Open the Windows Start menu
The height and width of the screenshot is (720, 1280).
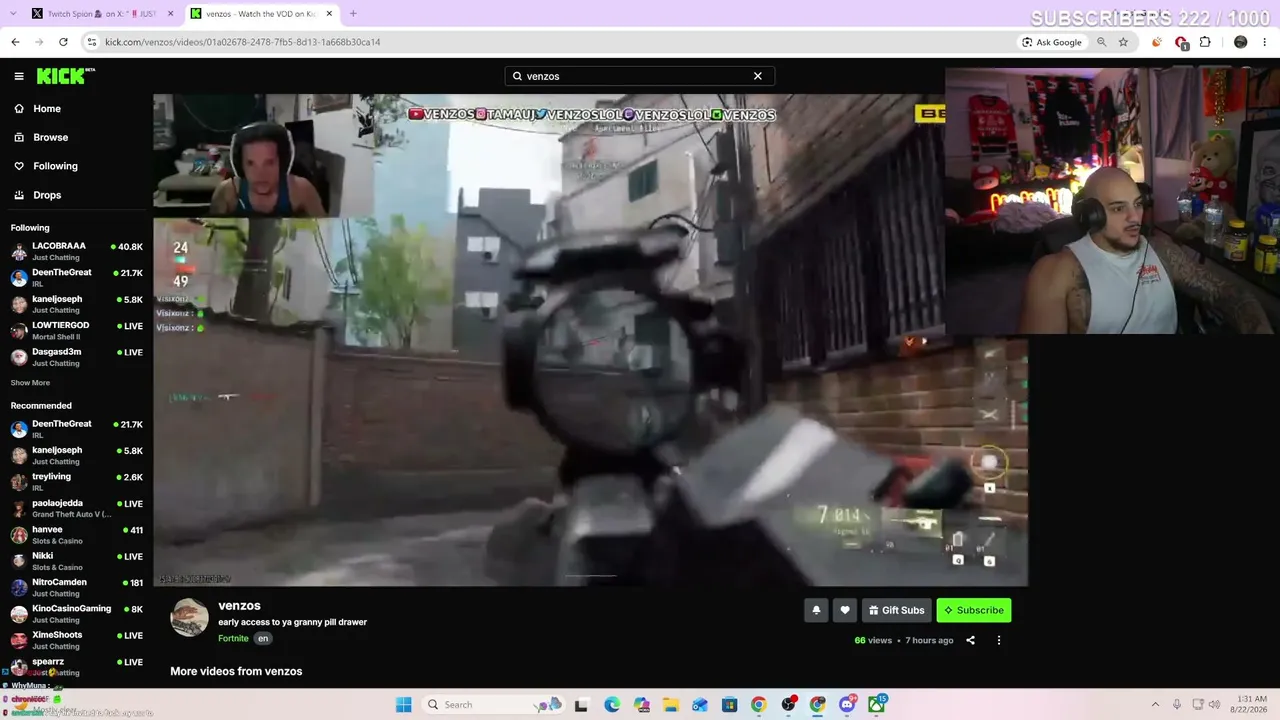tap(404, 705)
